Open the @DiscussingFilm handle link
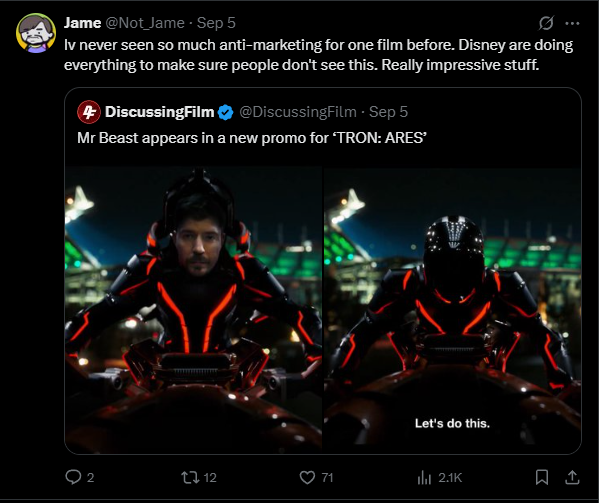 tap(298, 112)
